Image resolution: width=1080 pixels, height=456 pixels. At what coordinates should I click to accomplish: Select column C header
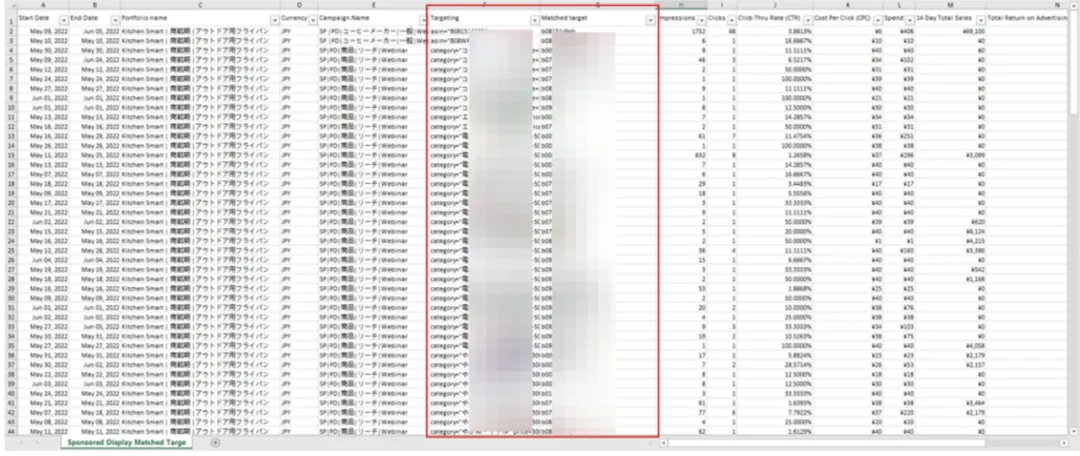[199, 6]
